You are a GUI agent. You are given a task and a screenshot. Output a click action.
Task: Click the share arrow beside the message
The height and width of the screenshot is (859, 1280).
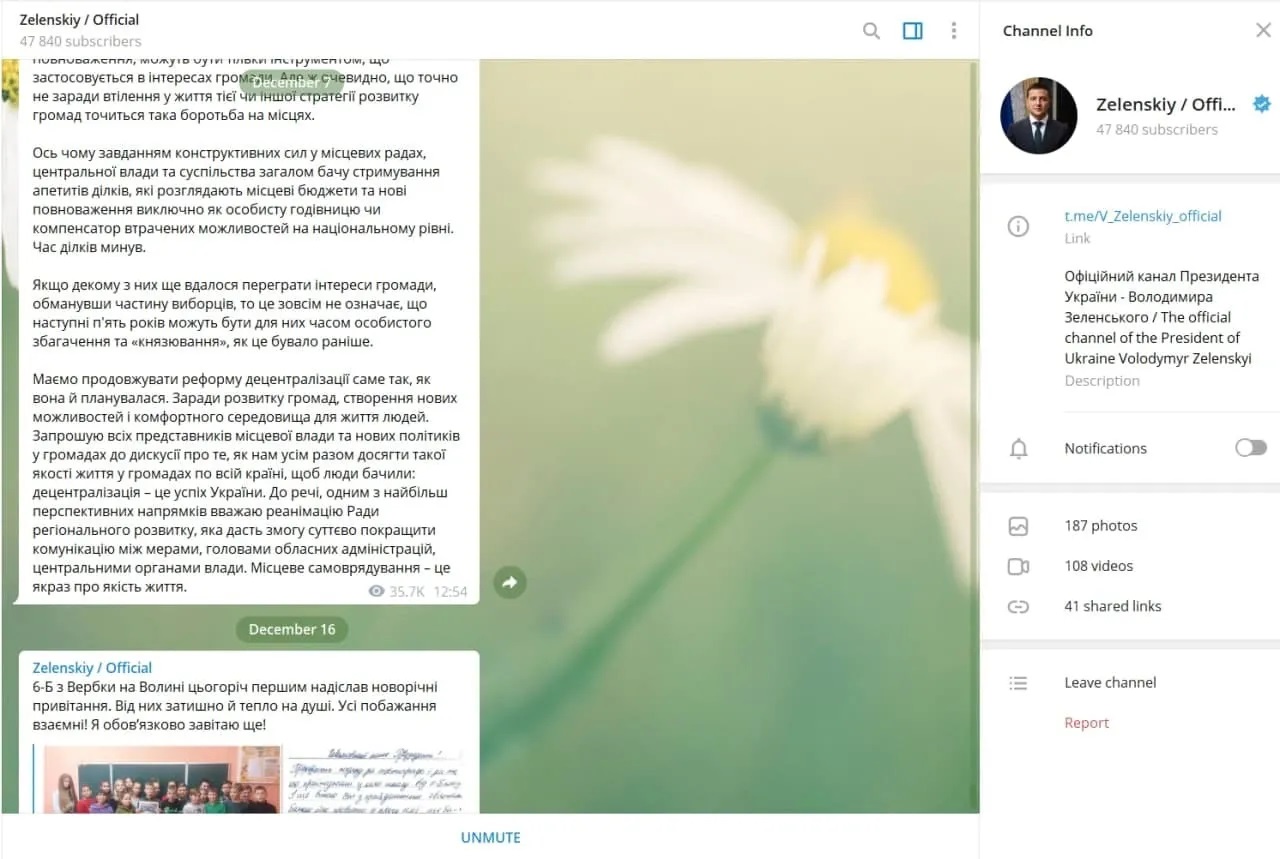coord(510,582)
